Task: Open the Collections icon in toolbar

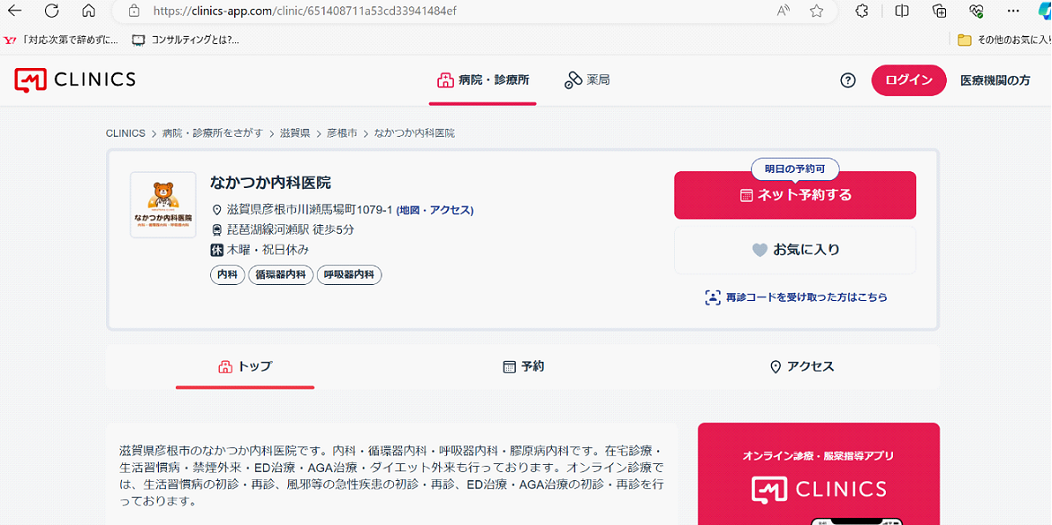Action: coord(939,11)
